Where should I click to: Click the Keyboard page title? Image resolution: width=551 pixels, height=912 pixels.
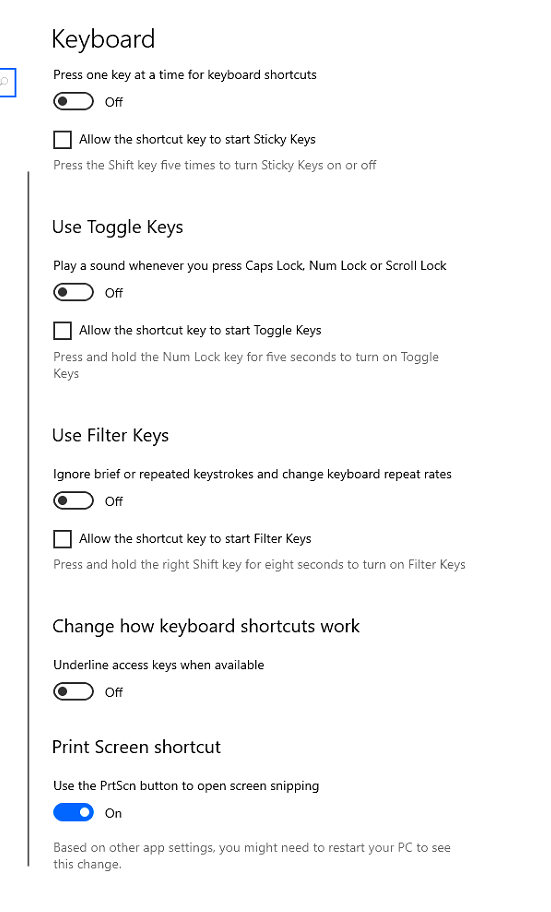point(104,39)
